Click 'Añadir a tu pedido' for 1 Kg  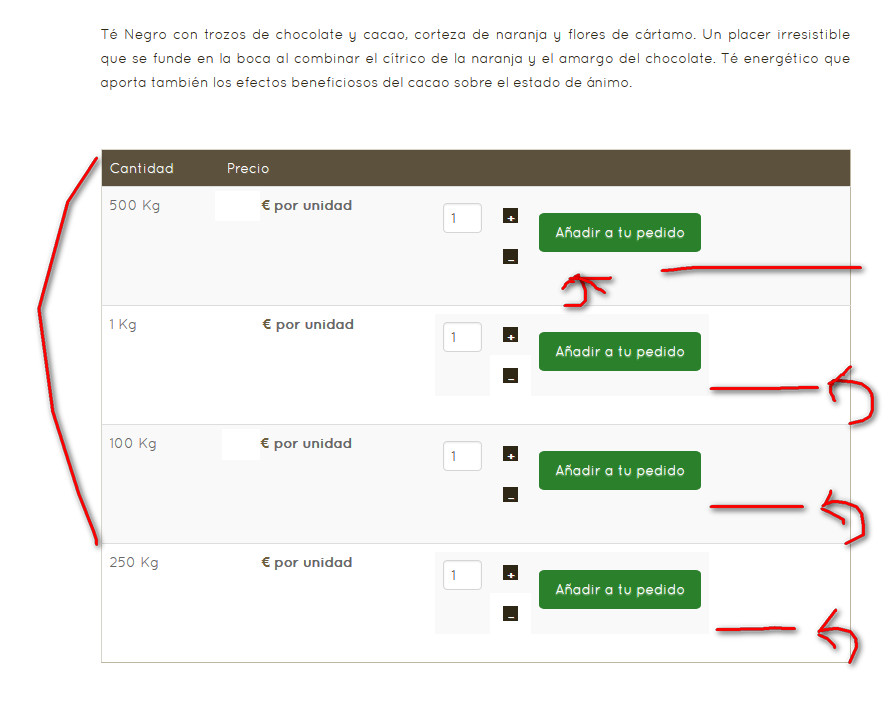pyautogui.click(x=619, y=351)
